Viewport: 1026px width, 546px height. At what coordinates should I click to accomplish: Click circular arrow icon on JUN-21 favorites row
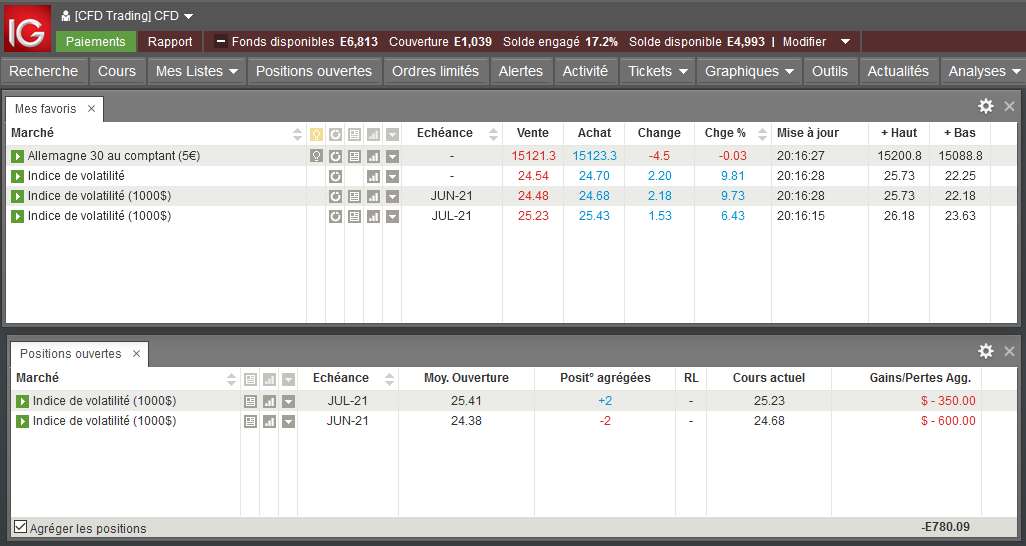(335, 196)
